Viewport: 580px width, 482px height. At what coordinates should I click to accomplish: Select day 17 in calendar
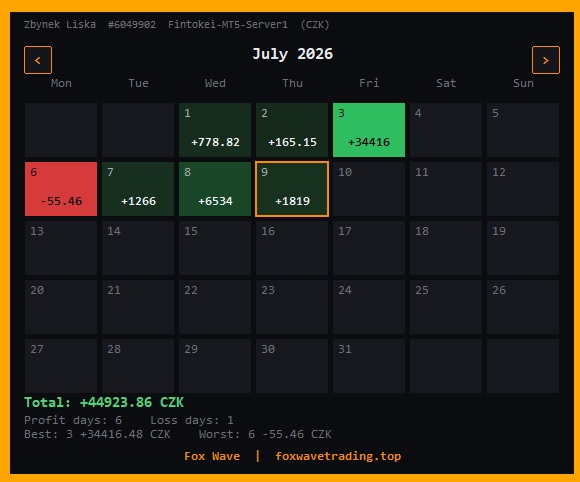coord(369,248)
